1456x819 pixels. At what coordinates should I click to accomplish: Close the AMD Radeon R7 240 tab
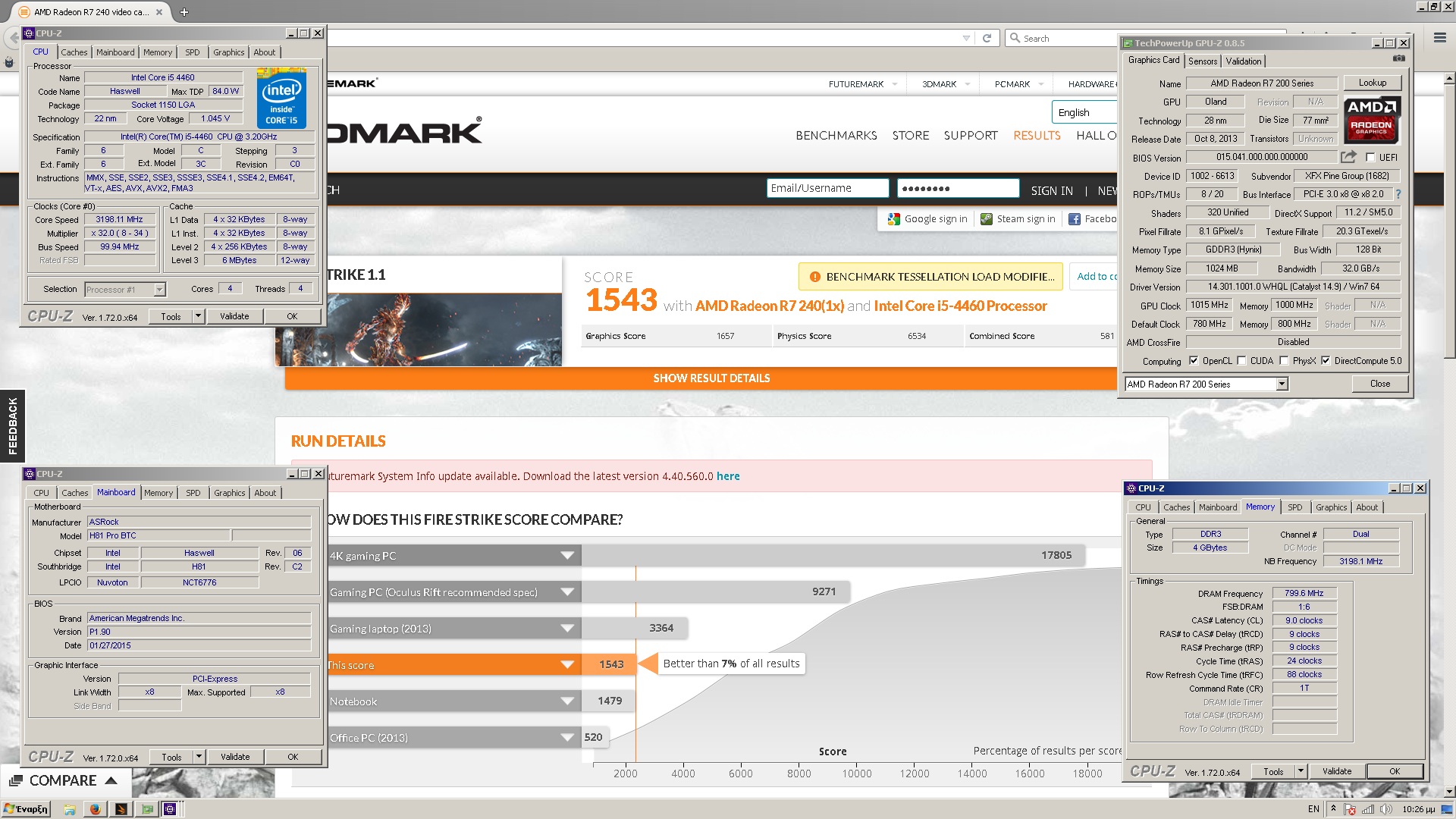(158, 12)
